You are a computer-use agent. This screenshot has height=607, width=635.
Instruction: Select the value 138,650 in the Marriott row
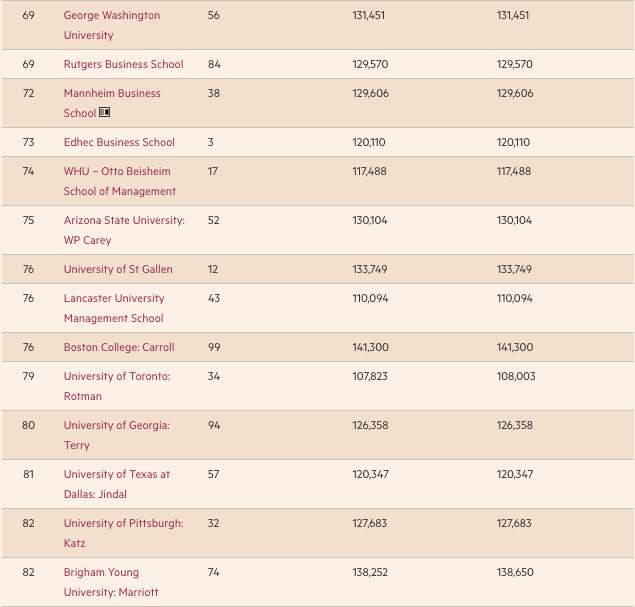[x=515, y=572]
